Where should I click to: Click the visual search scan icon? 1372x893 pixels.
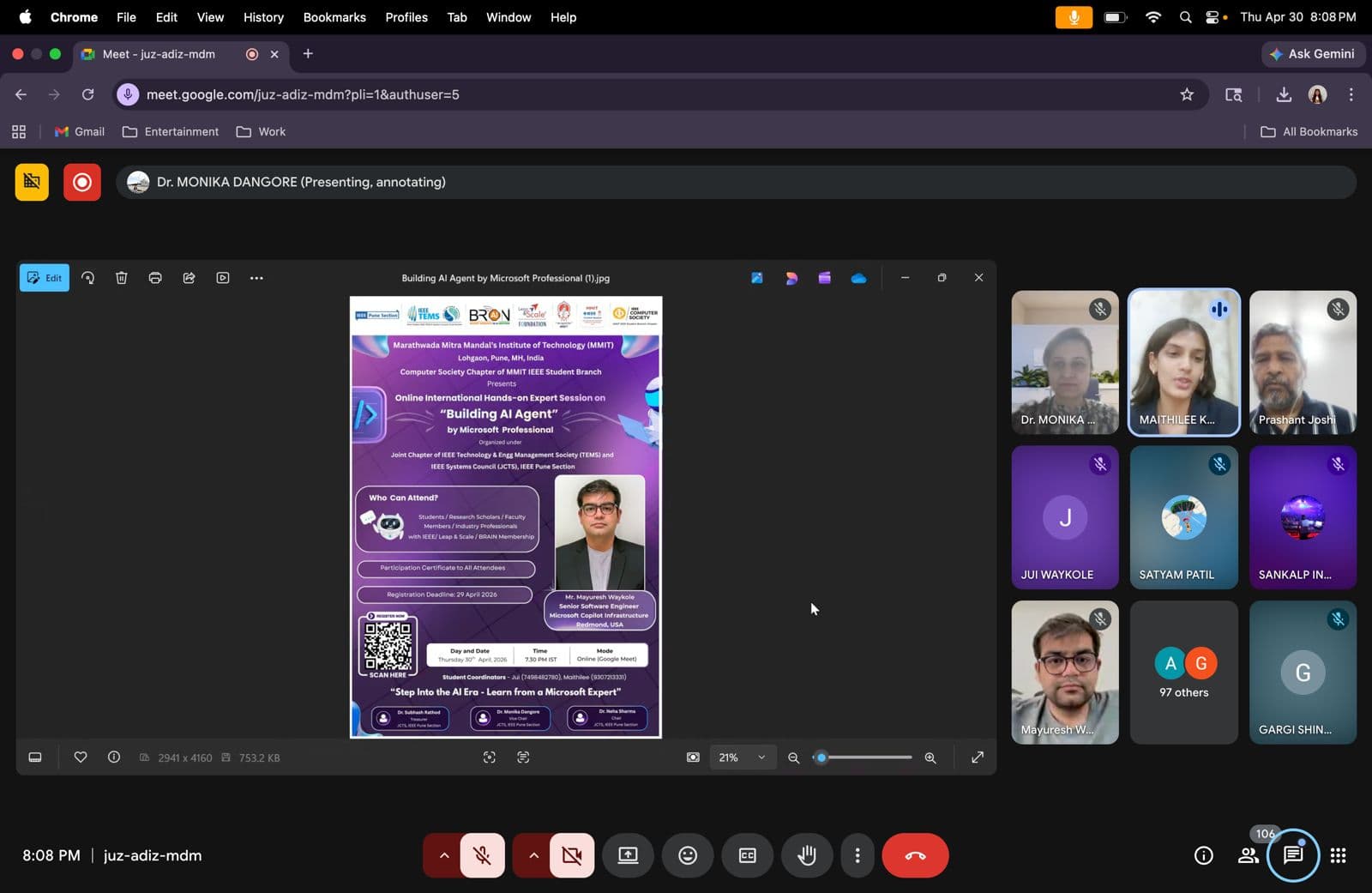point(490,757)
